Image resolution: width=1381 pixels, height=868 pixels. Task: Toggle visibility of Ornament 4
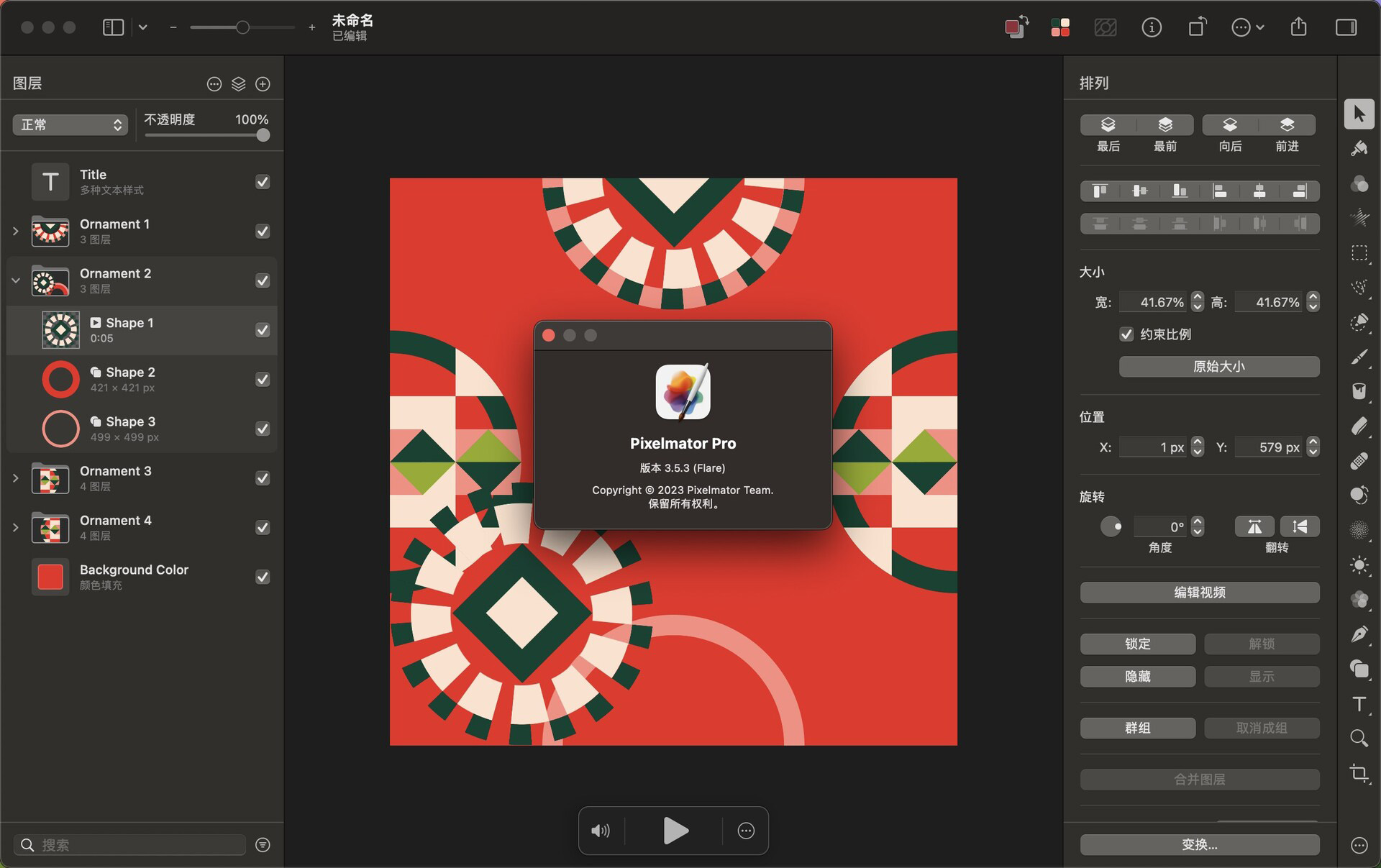(263, 527)
